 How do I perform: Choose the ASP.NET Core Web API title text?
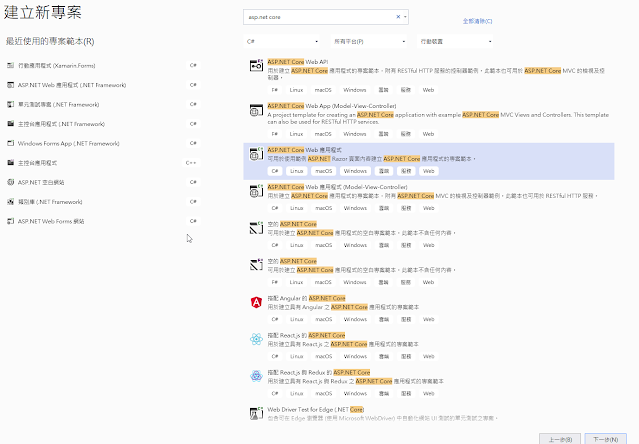298,62
